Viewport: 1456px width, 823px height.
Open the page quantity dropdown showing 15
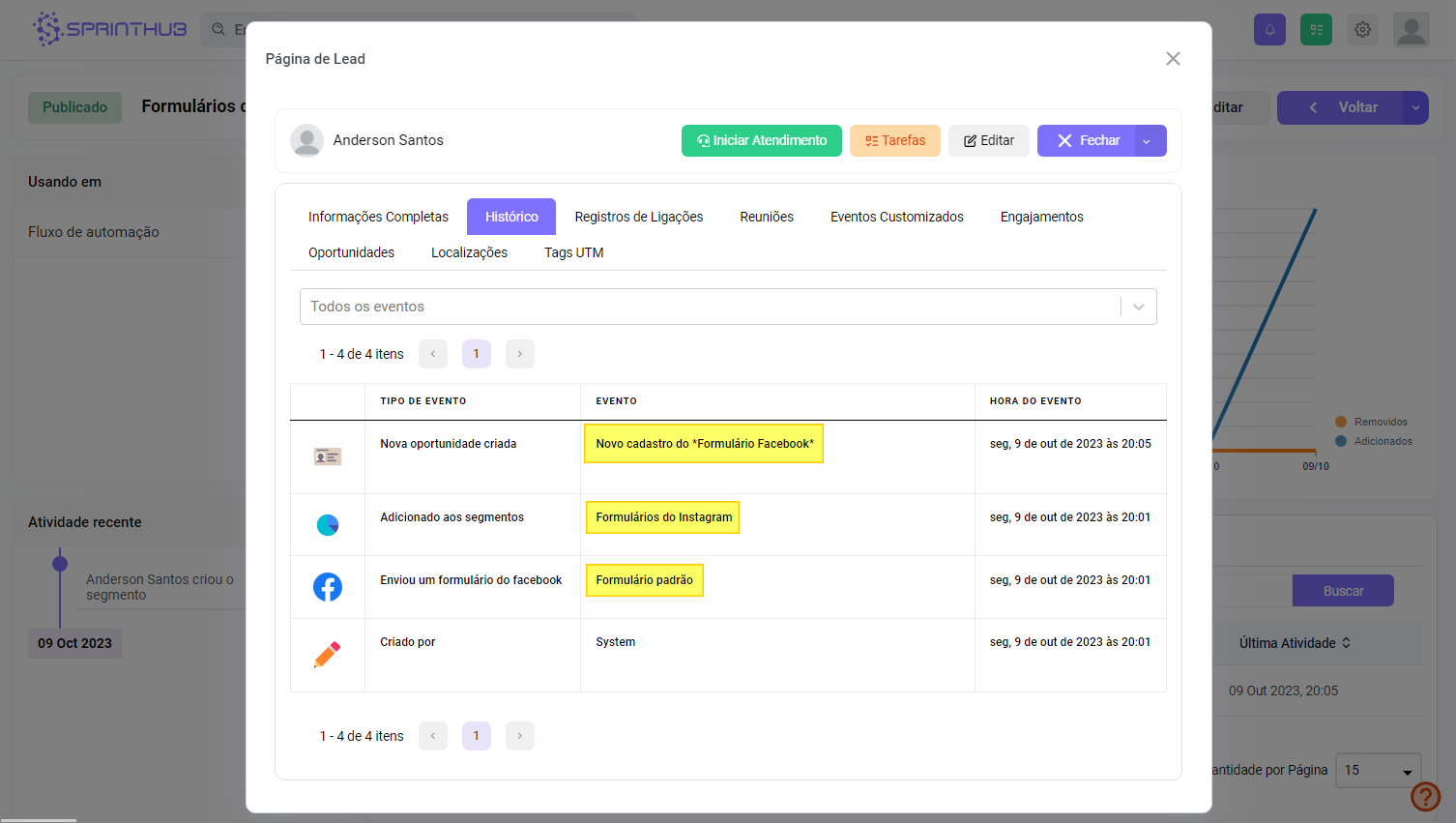(1378, 771)
